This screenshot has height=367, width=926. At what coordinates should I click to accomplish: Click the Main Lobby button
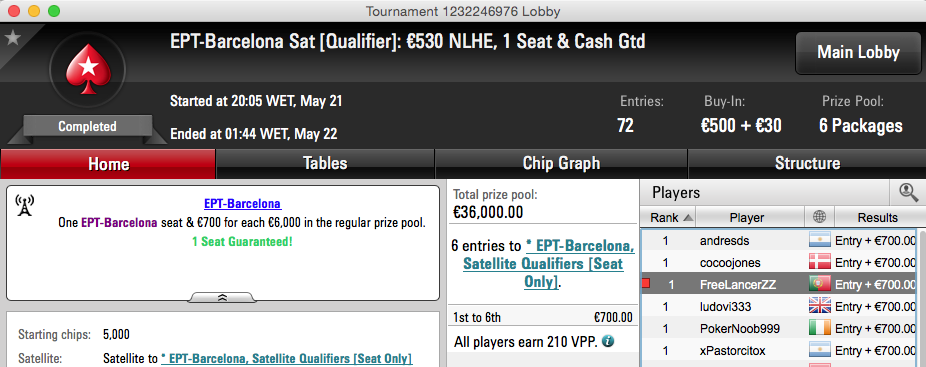(x=858, y=53)
